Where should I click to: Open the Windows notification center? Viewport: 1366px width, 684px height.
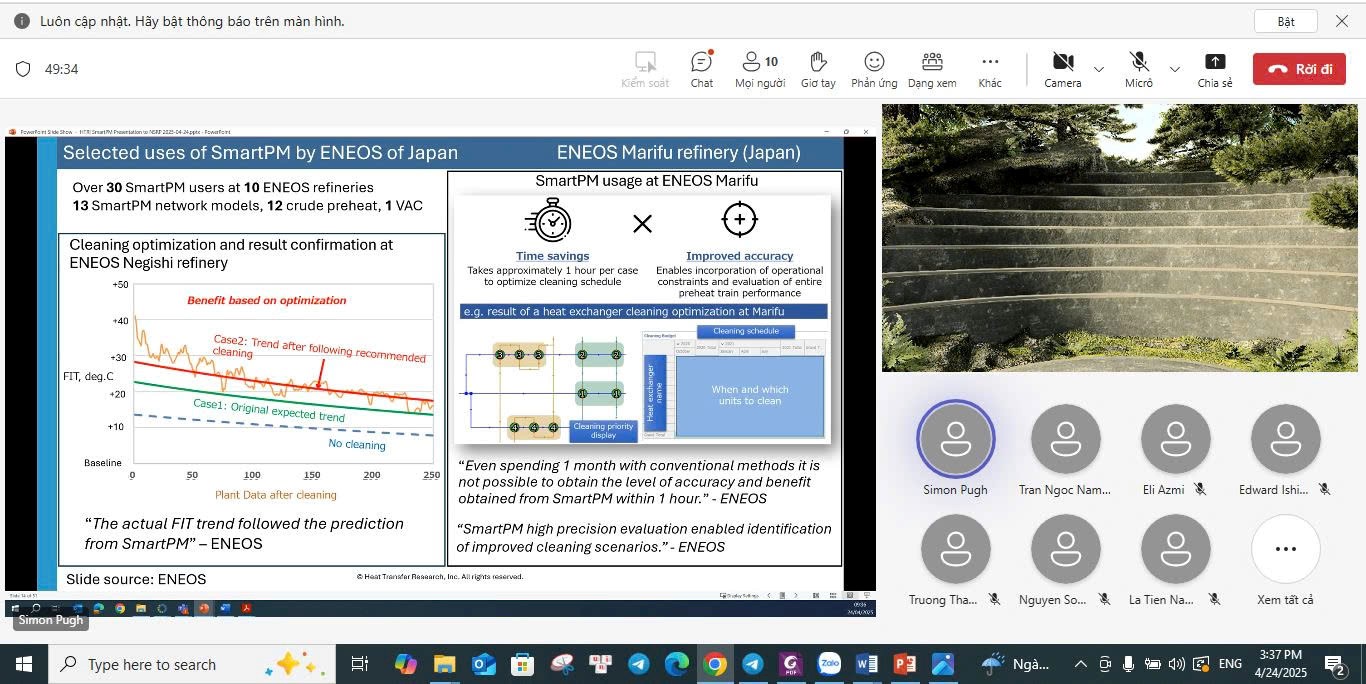click(1335, 664)
